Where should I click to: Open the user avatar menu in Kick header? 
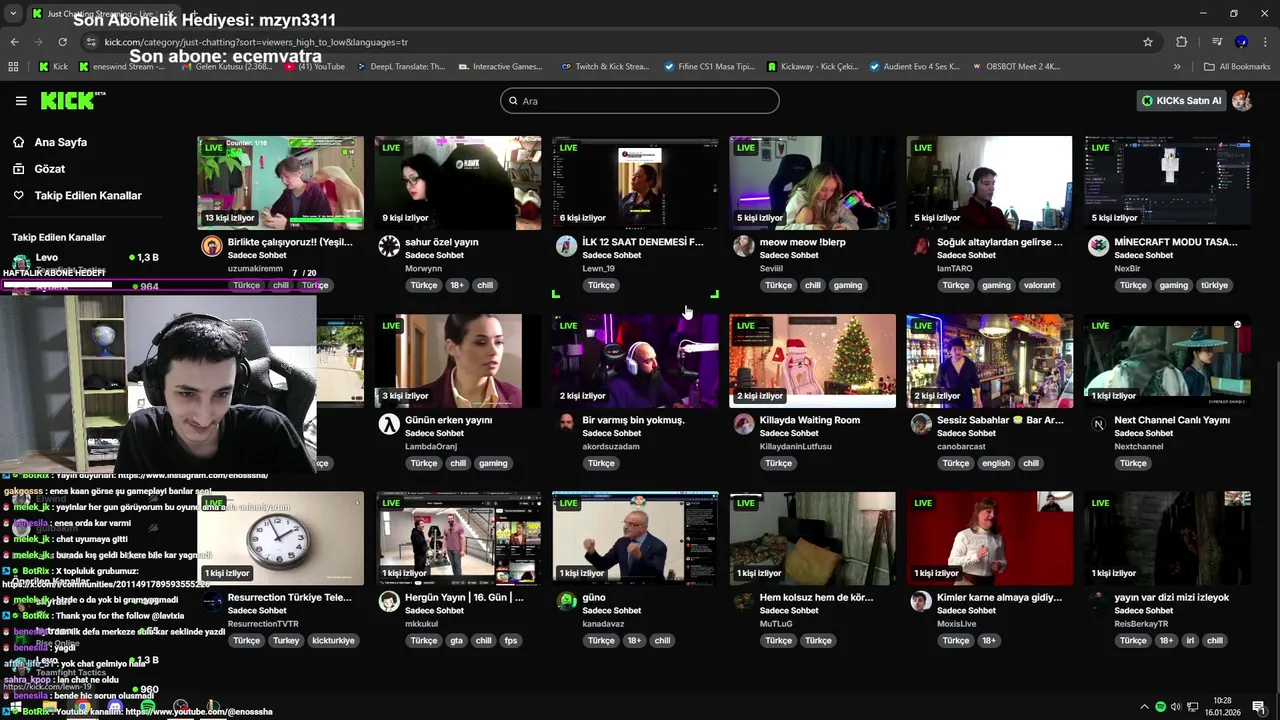click(x=1242, y=101)
